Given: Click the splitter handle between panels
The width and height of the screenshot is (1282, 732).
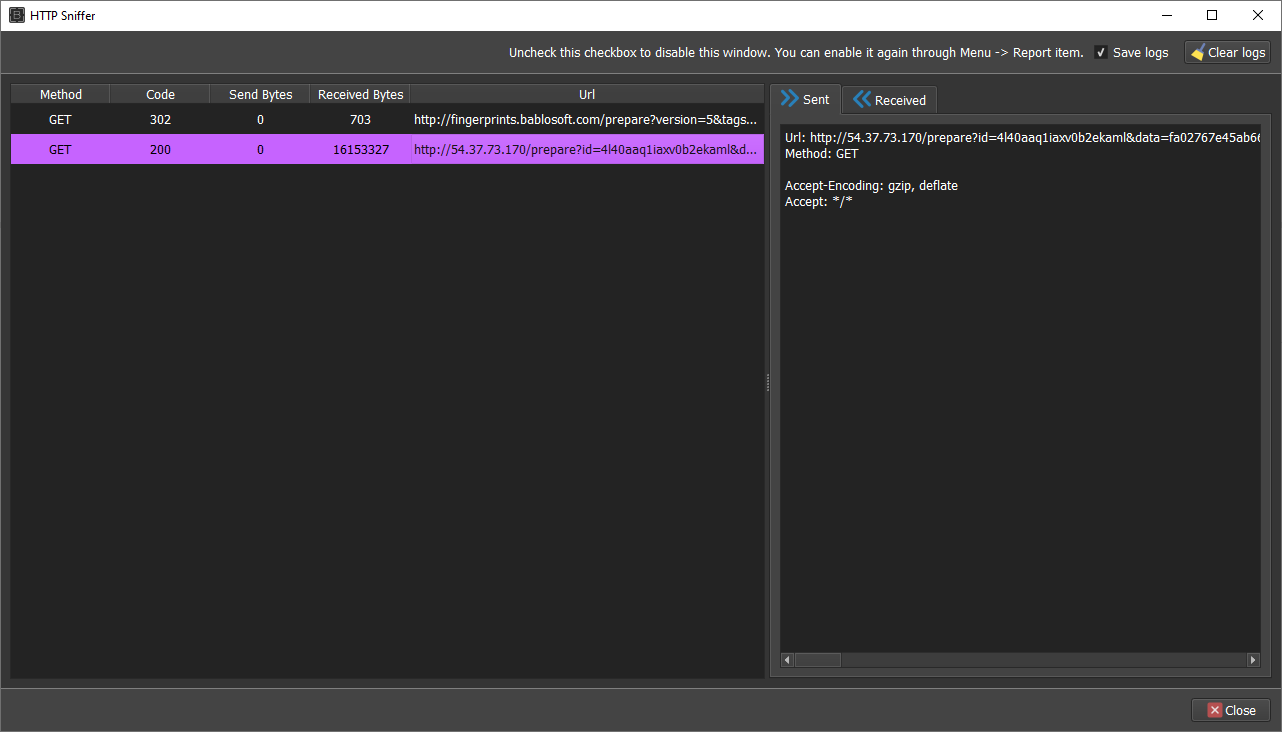Looking at the screenshot, I should point(767,383).
